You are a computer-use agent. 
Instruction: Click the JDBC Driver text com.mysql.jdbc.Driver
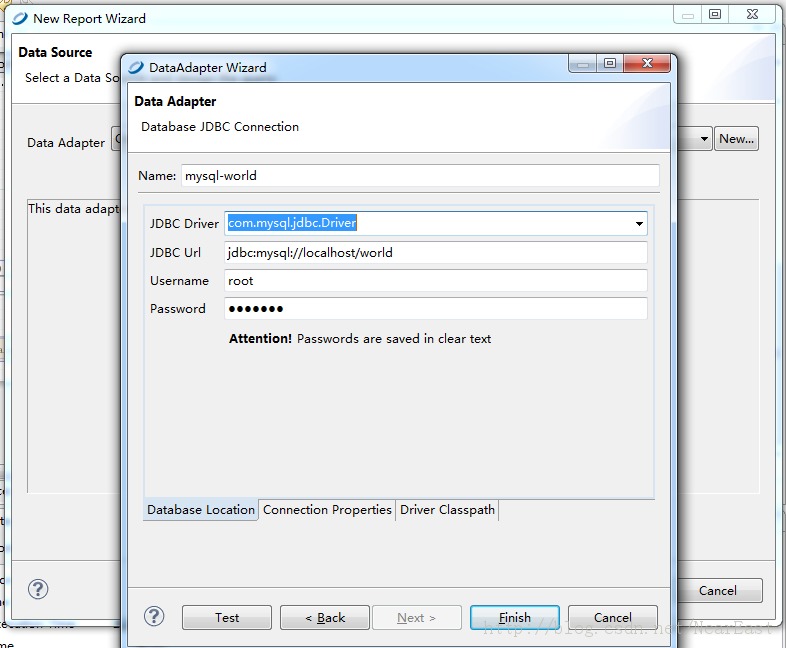point(292,223)
